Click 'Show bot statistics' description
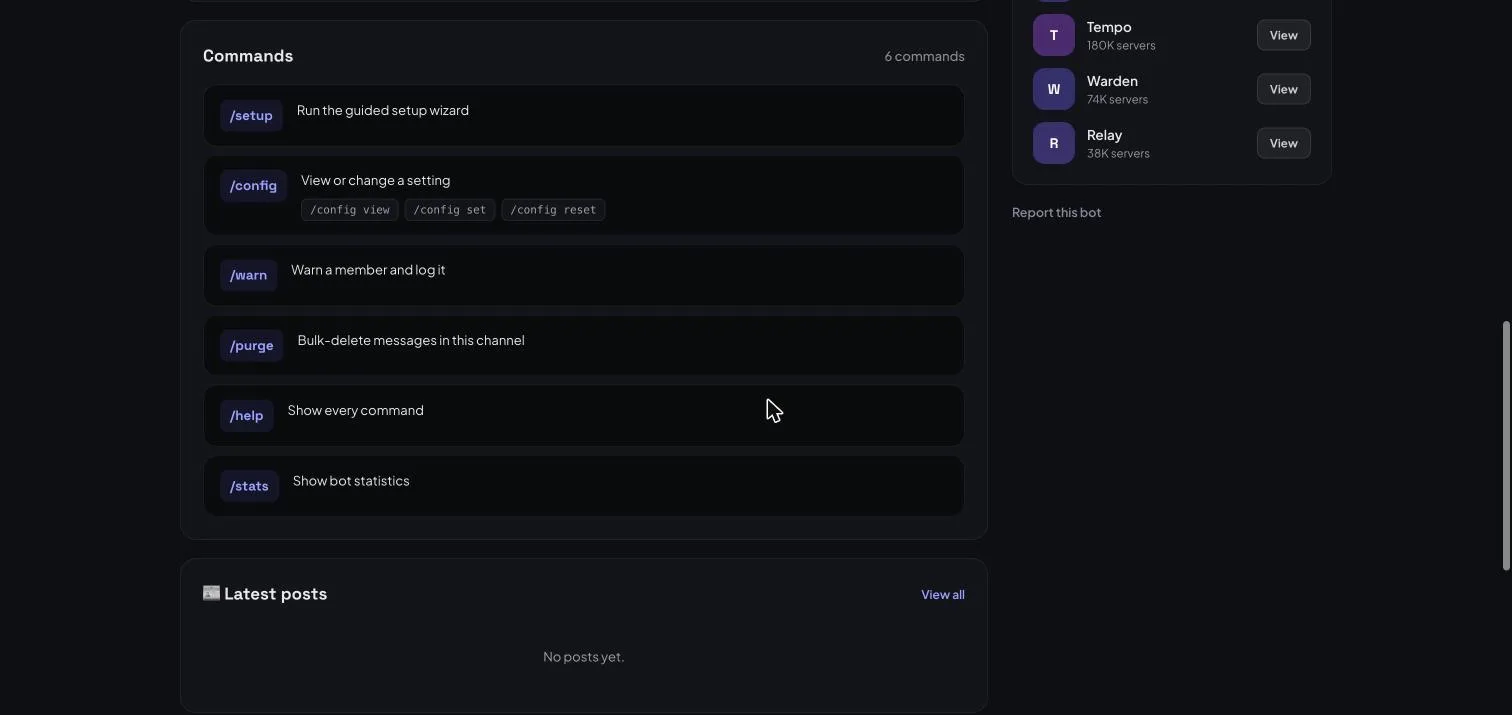Viewport: 1512px width, 715px height. (351, 481)
